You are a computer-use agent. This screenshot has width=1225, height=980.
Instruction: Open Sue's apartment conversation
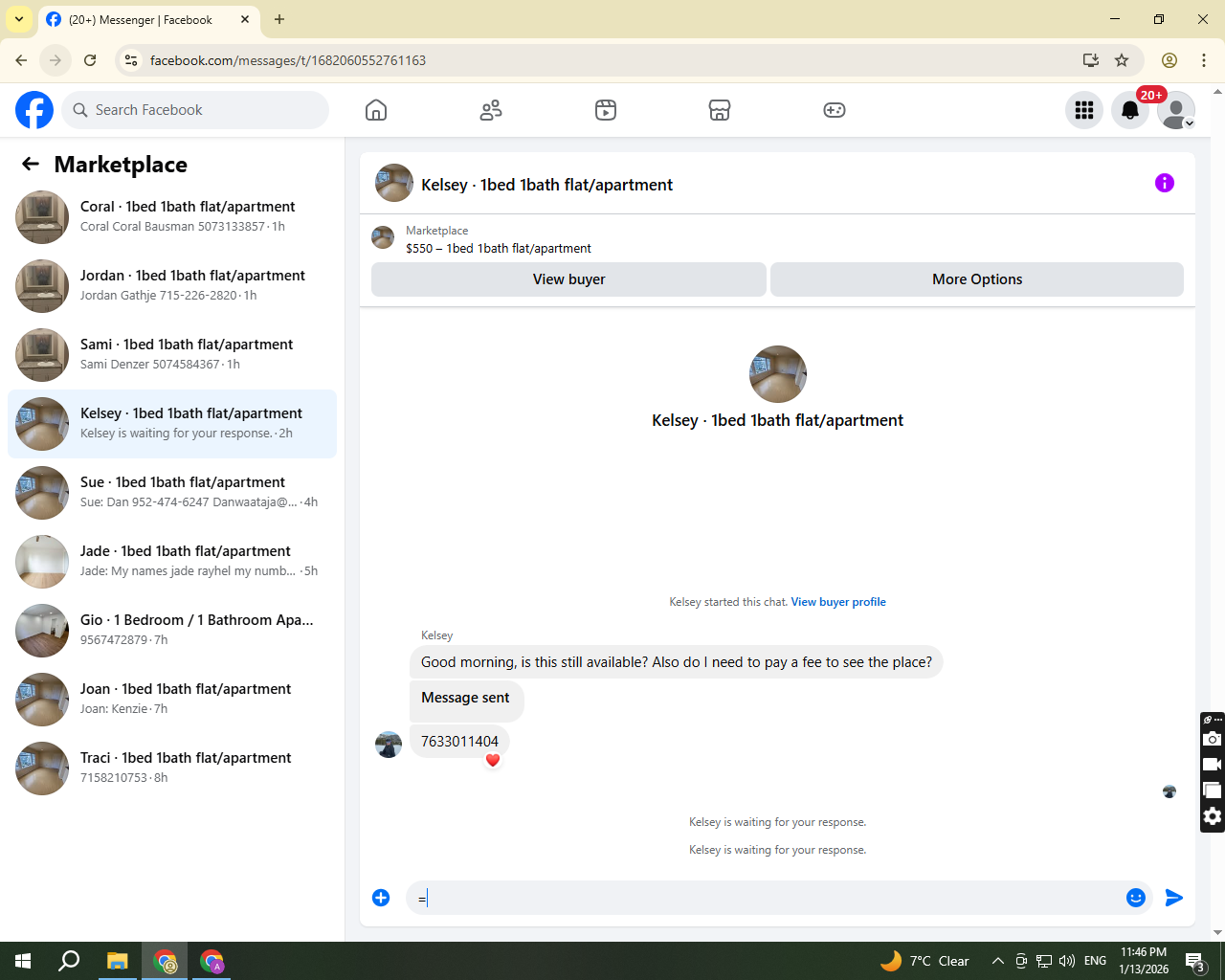172,493
